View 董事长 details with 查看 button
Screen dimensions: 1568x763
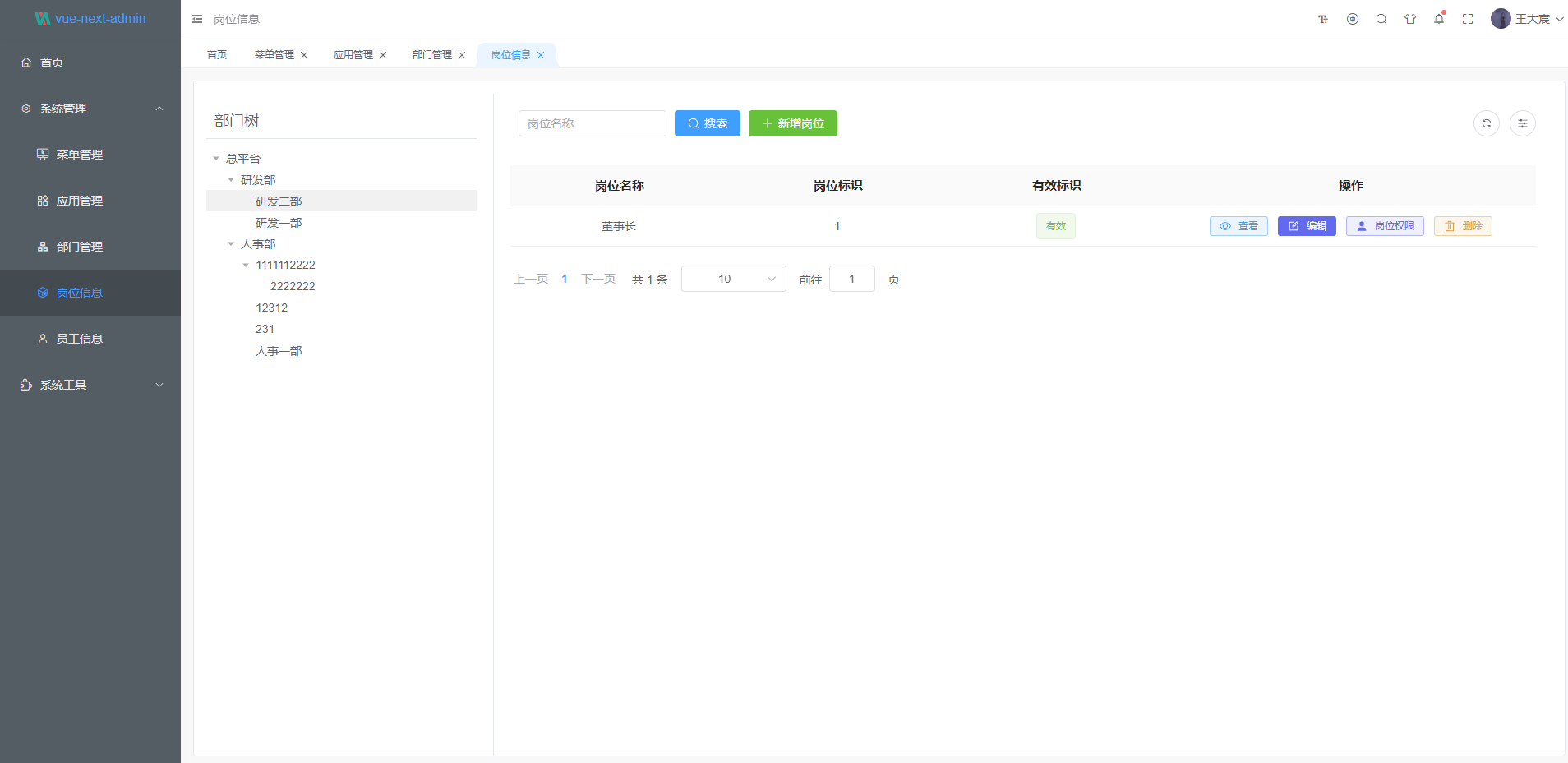1238,226
